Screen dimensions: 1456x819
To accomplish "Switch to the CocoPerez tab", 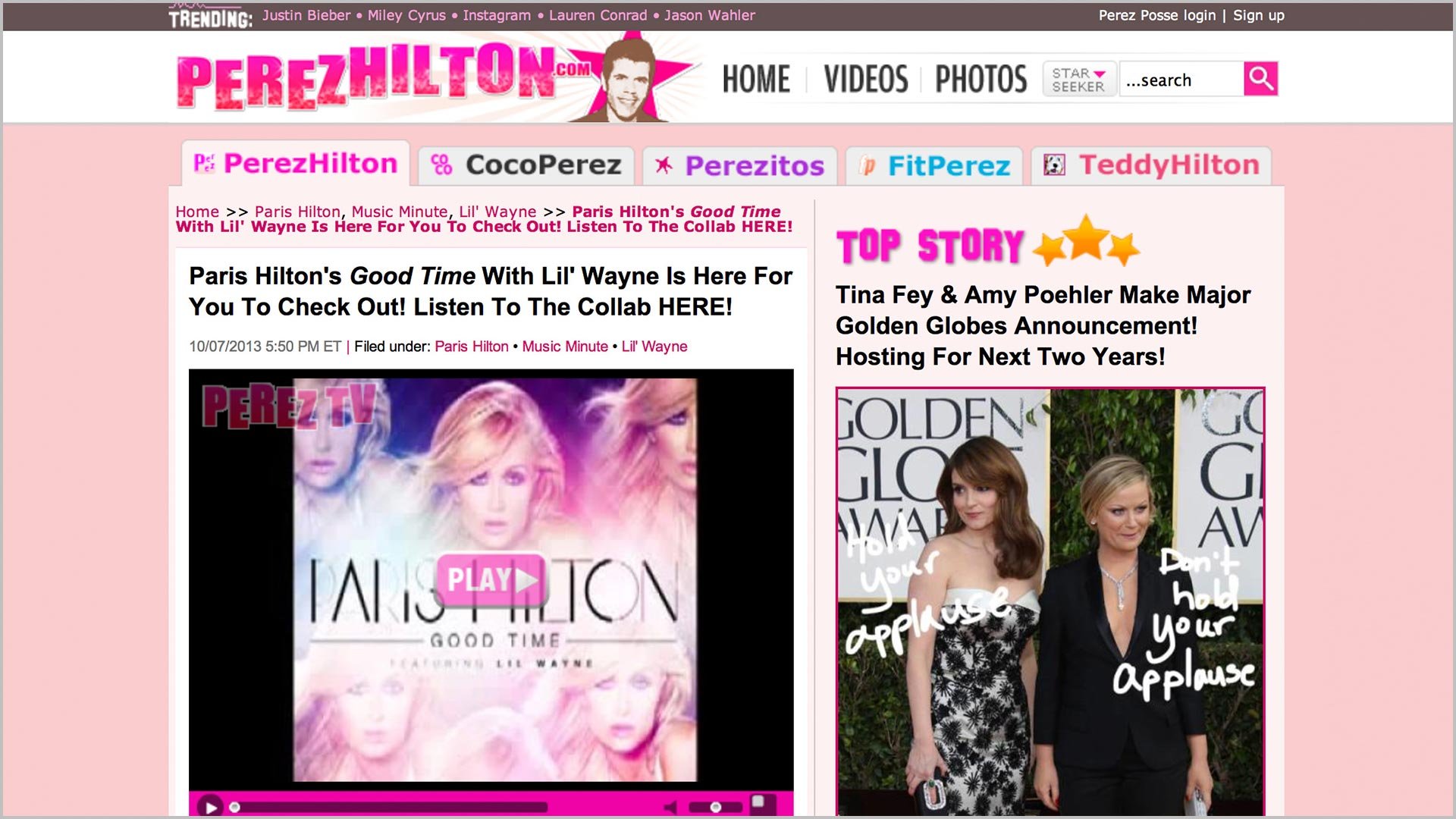I will click(526, 165).
